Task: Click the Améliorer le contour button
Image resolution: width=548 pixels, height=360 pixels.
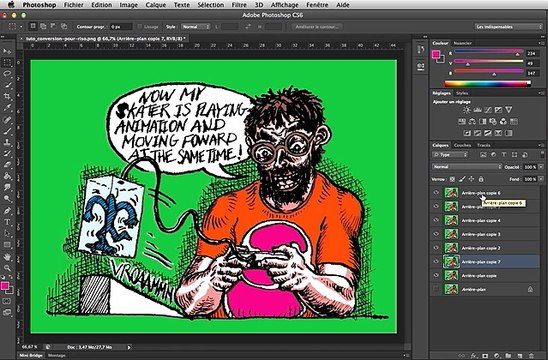Action: point(317,27)
